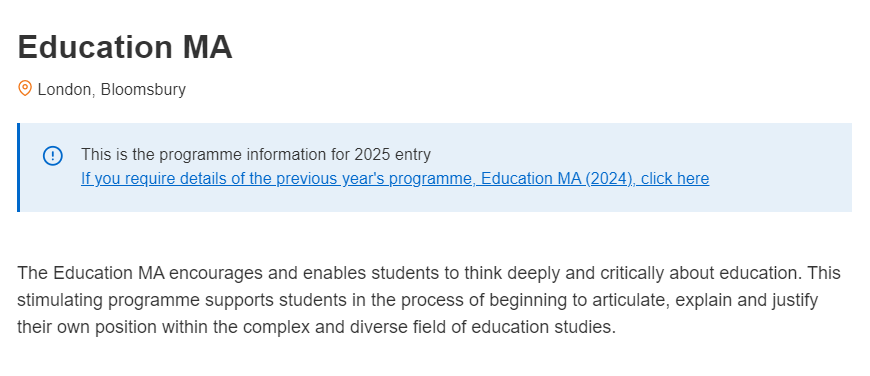Click the "Education MA" page heading

(125, 47)
